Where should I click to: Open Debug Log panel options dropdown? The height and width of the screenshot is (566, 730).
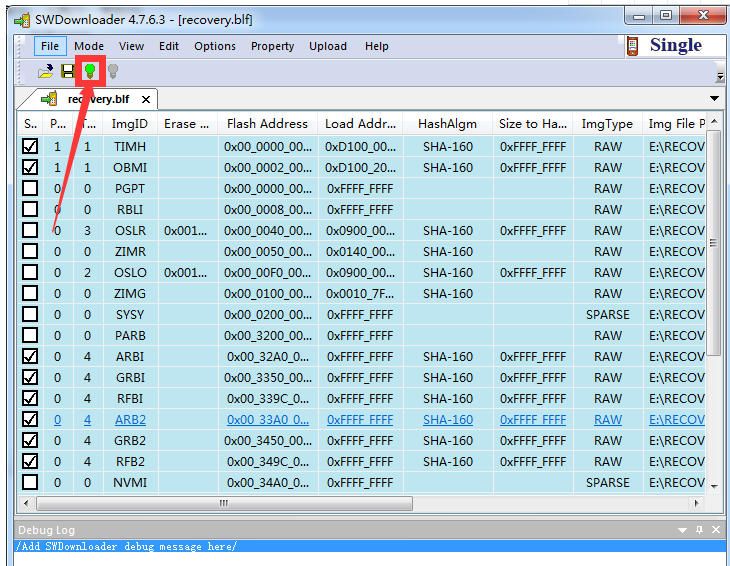pyautogui.click(x=683, y=530)
